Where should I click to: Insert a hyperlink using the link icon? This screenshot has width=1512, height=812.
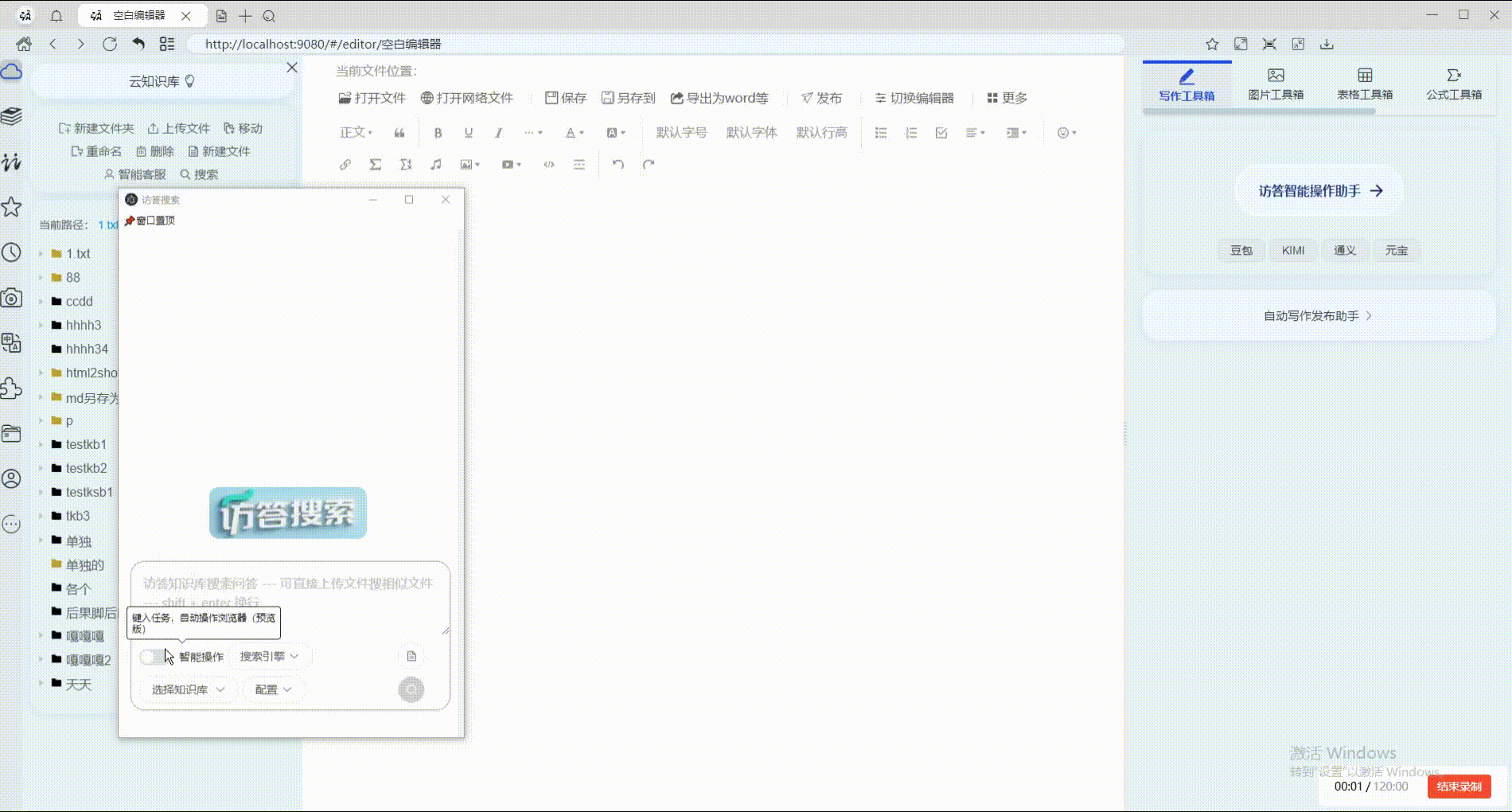(x=345, y=165)
